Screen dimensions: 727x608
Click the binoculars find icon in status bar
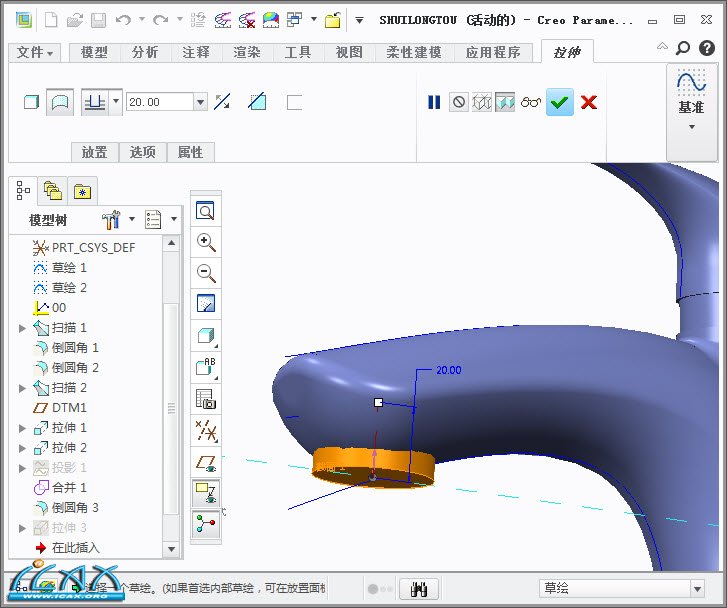pos(420,589)
